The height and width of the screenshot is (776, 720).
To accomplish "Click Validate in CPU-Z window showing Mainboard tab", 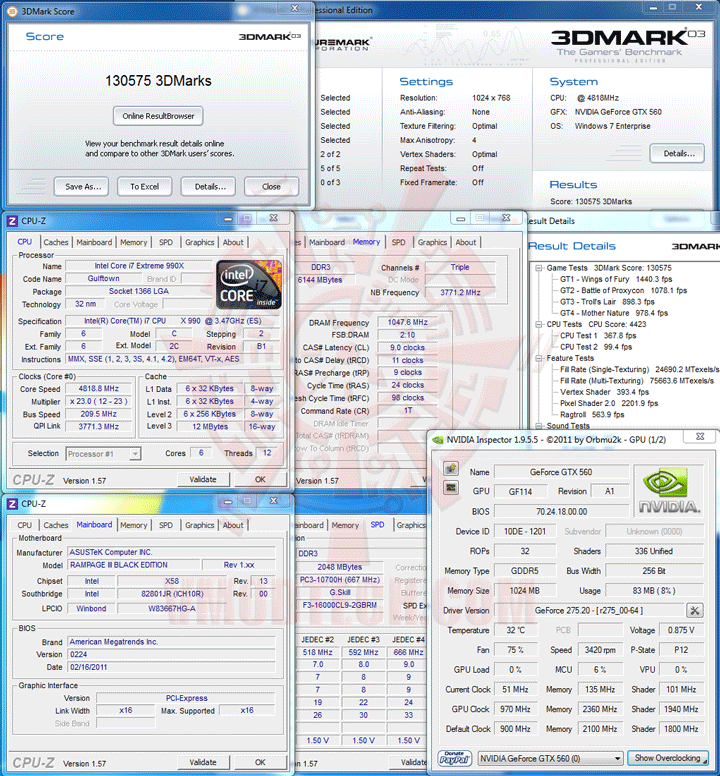I will [203, 762].
